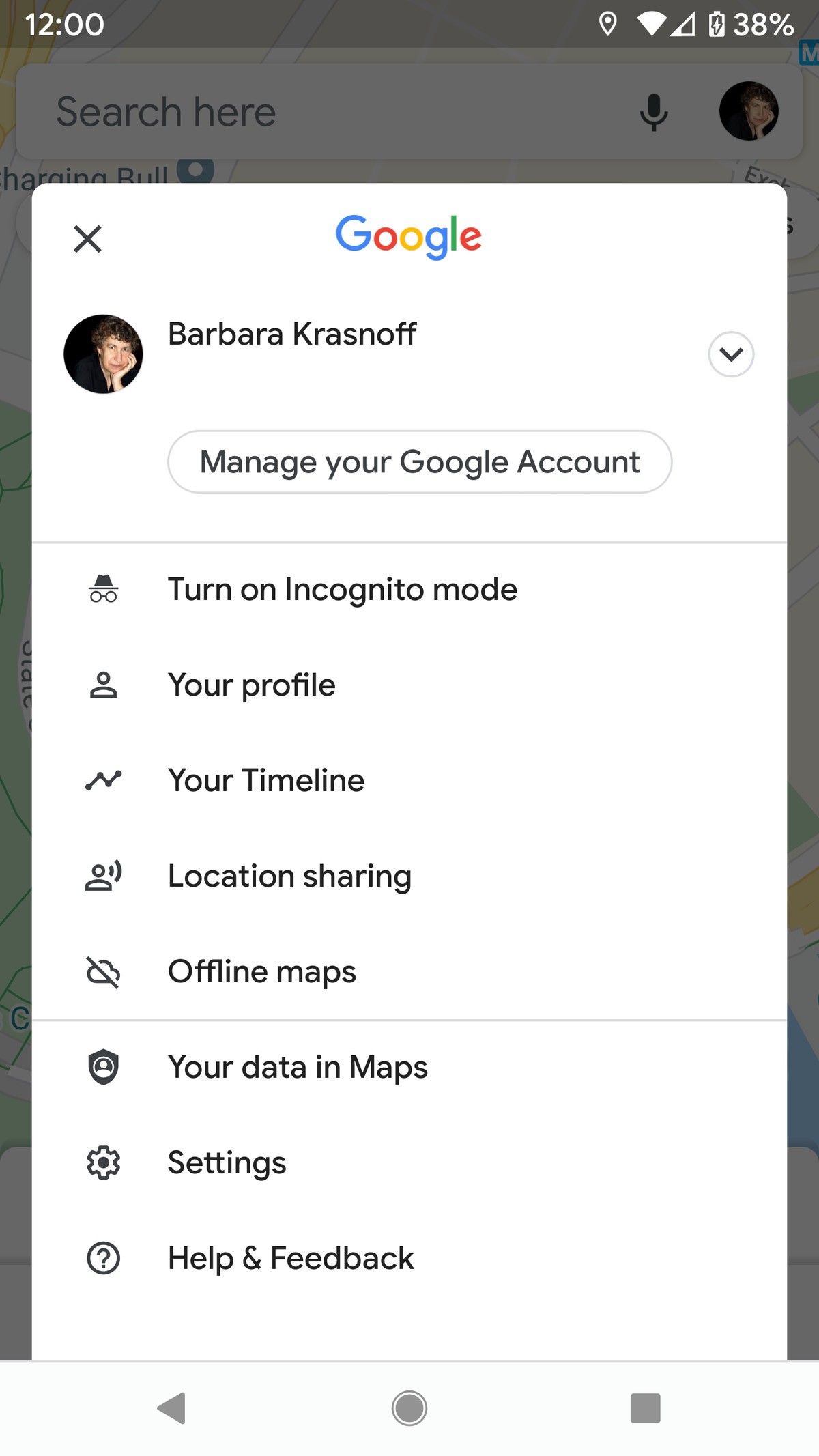
Task: Tap the Incognito mode hat-and-glasses icon
Action: 103,588
